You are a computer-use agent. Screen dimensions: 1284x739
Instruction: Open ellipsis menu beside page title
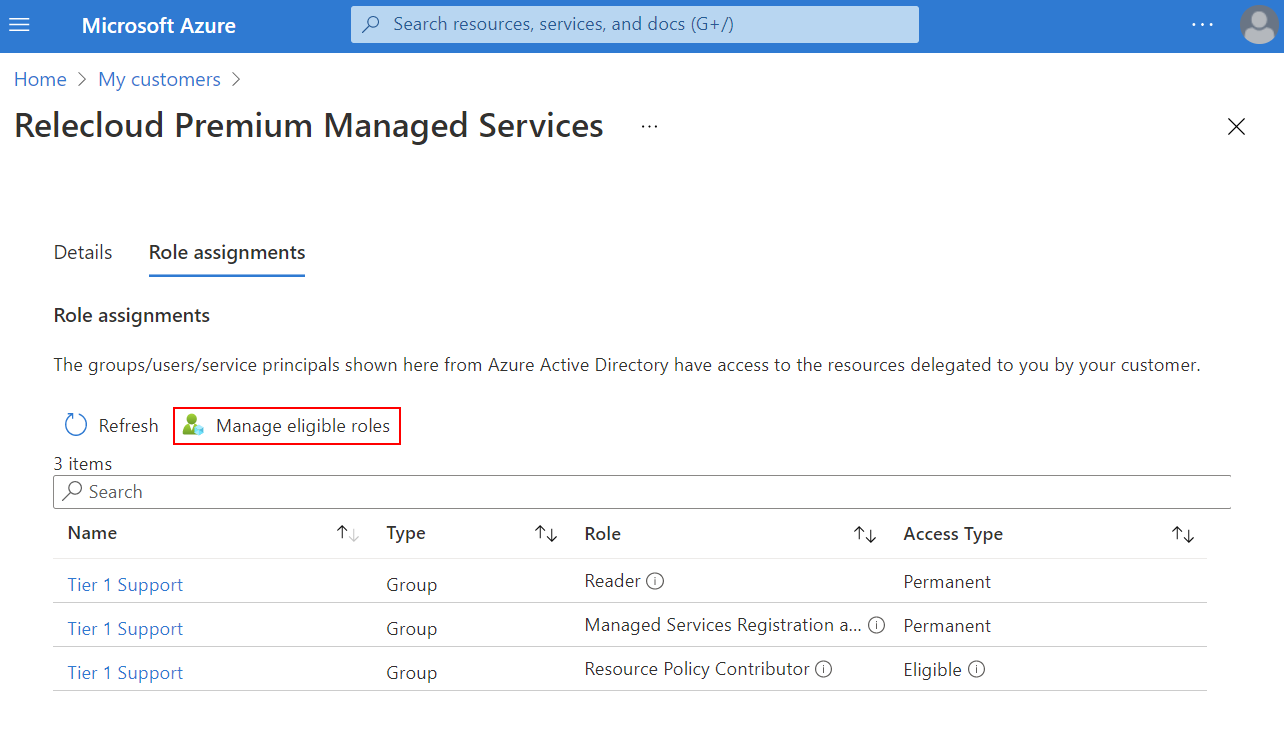pos(650,127)
